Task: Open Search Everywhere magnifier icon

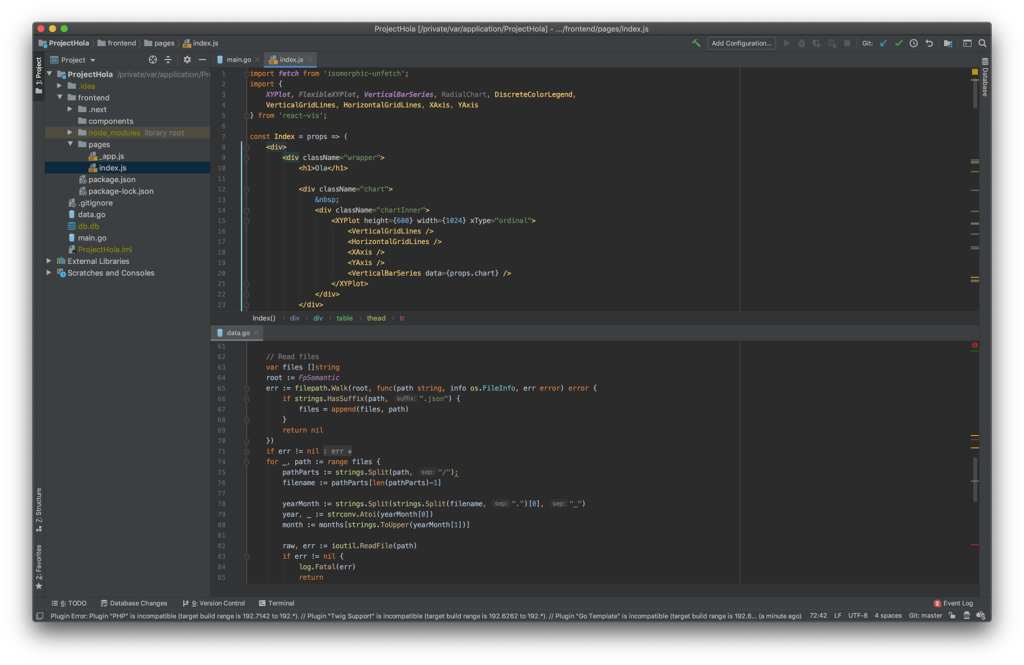Action: pyautogui.click(x=982, y=43)
